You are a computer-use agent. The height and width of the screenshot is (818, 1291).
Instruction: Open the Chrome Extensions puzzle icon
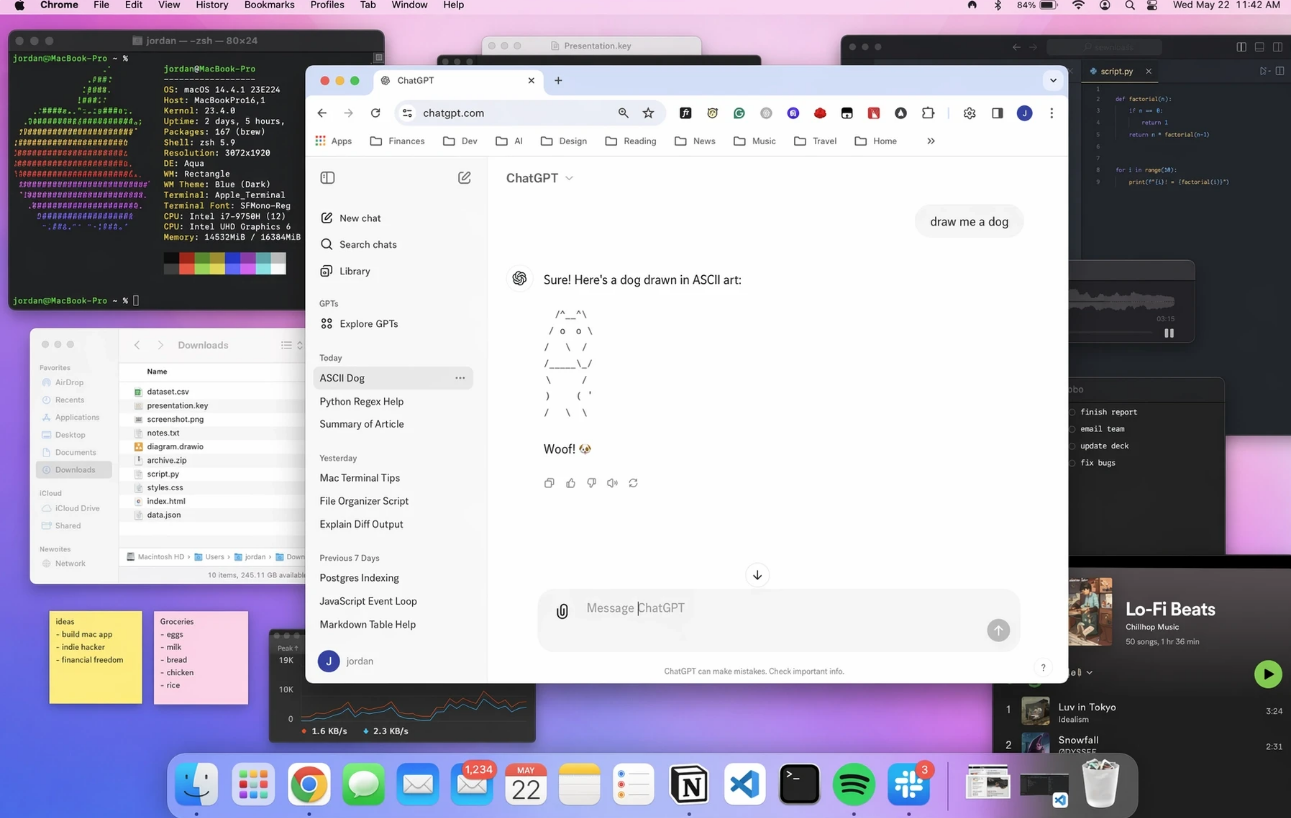click(x=928, y=113)
